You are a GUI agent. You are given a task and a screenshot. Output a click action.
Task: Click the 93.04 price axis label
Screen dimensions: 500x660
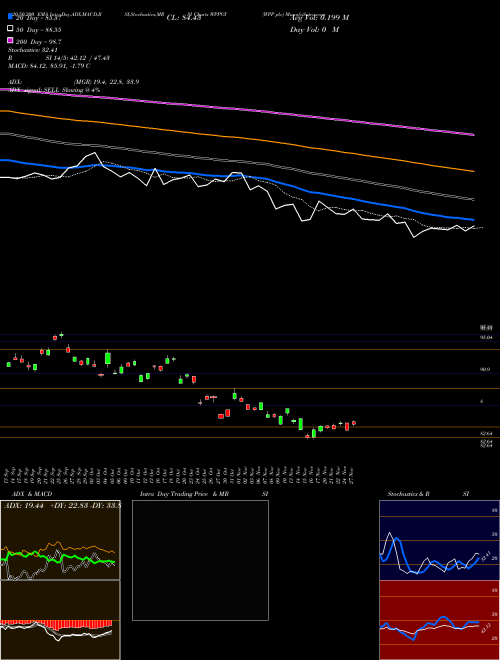486,337
